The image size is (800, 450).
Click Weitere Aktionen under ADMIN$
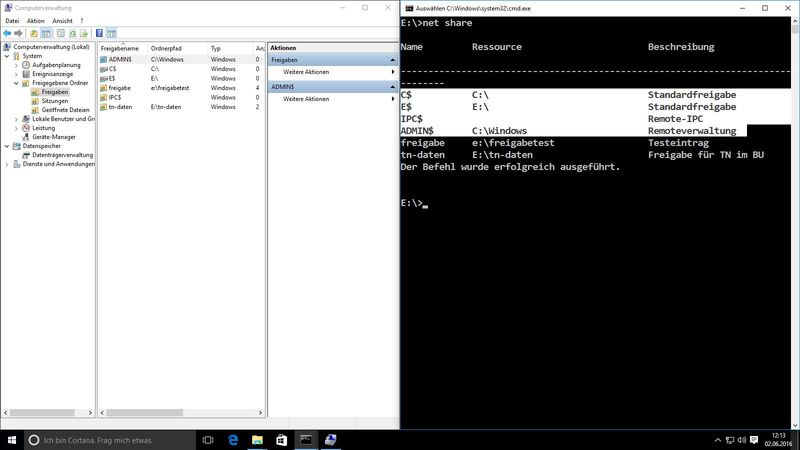(x=305, y=99)
